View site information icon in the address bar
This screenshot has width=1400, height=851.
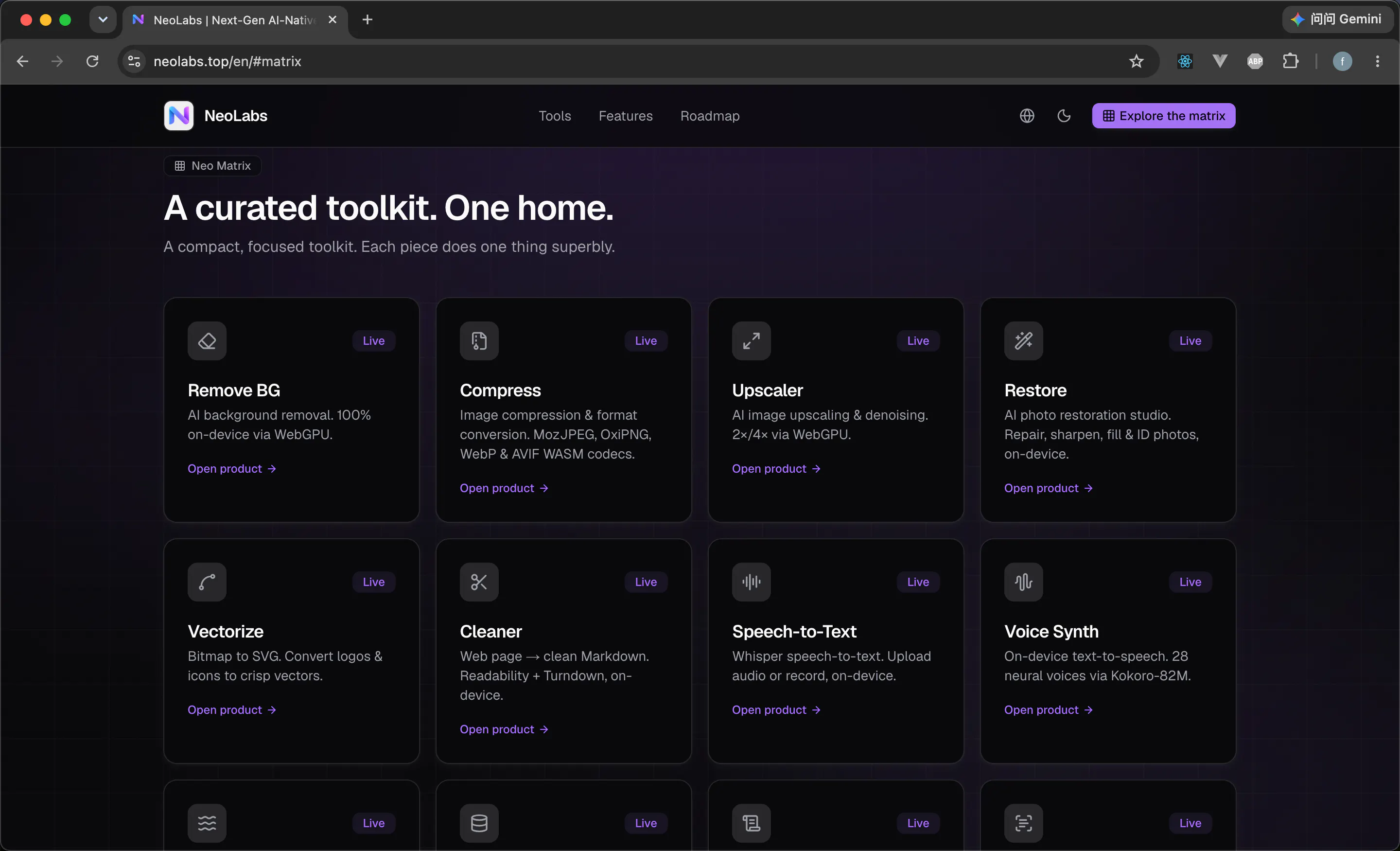[134, 61]
